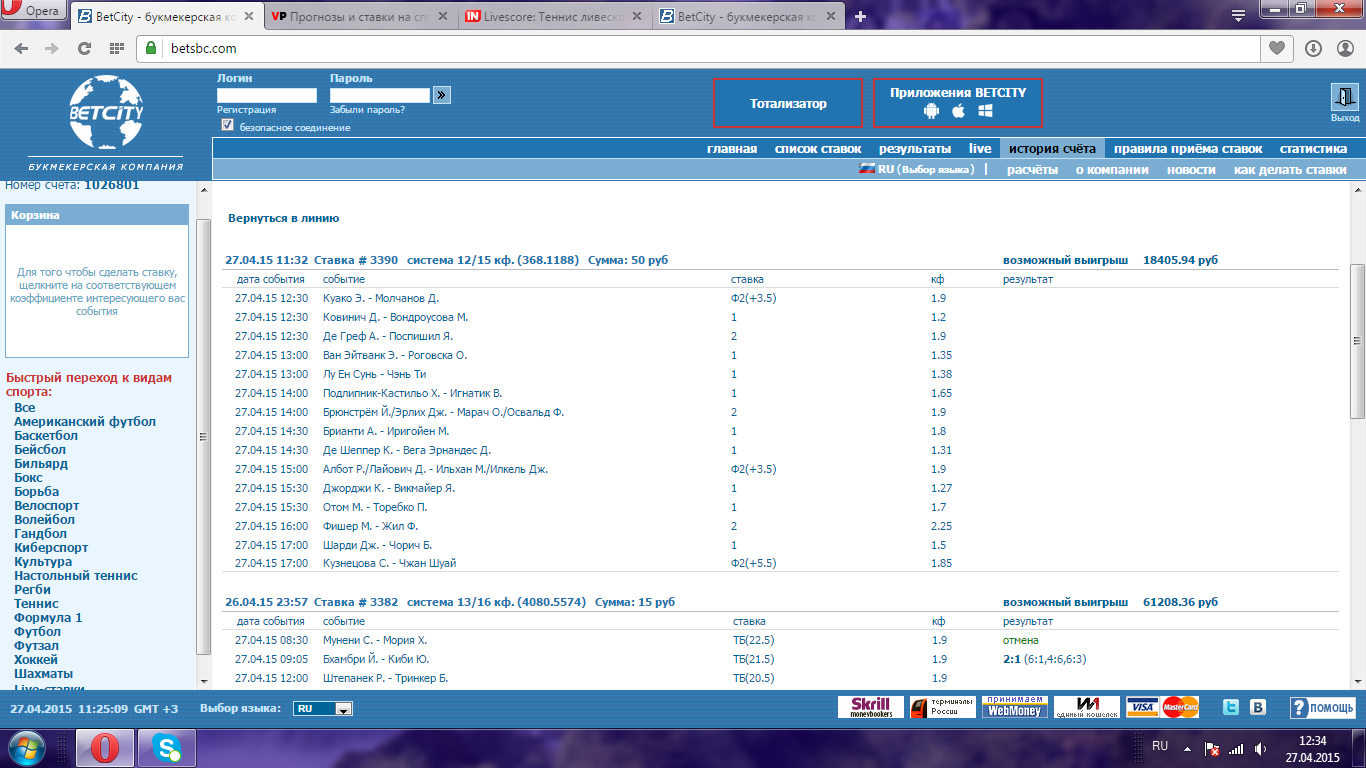Add page to bookmarks via heart icon
Screen dimensions: 1366x768
1276,48
